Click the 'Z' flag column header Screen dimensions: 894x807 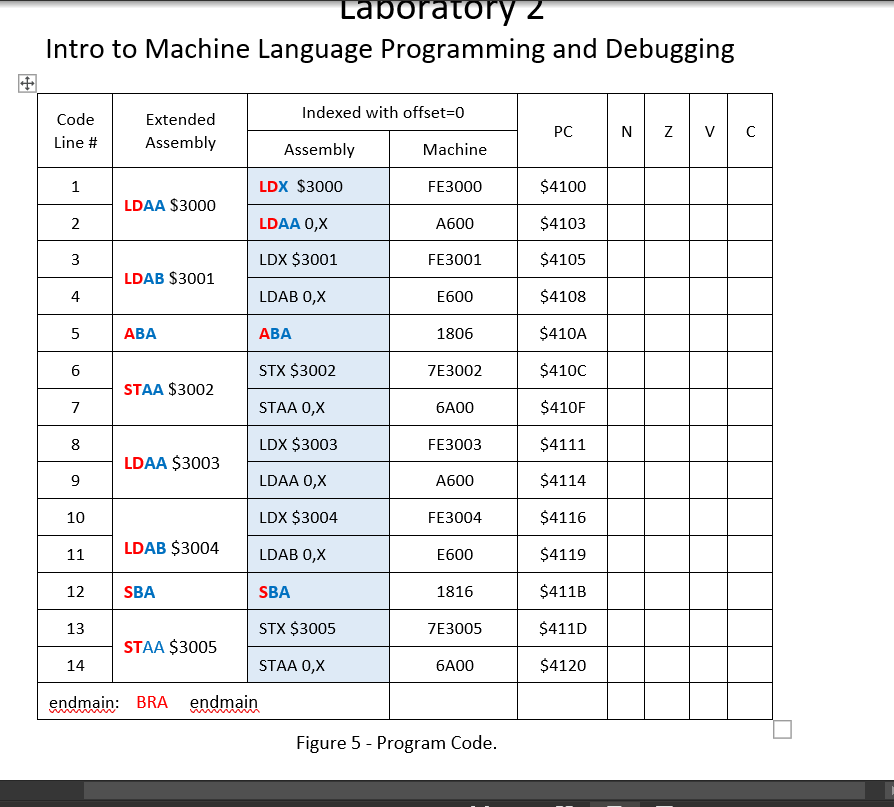[667, 131]
